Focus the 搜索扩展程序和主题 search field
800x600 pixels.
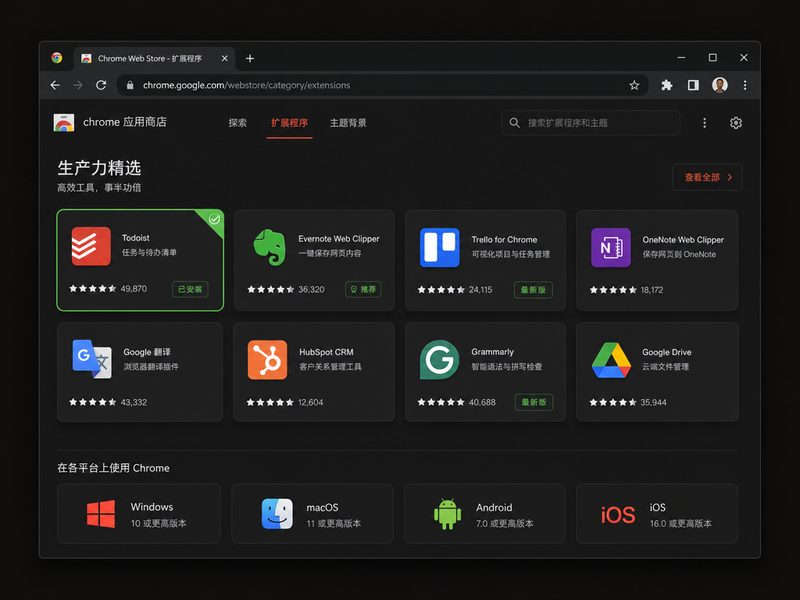click(591, 123)
